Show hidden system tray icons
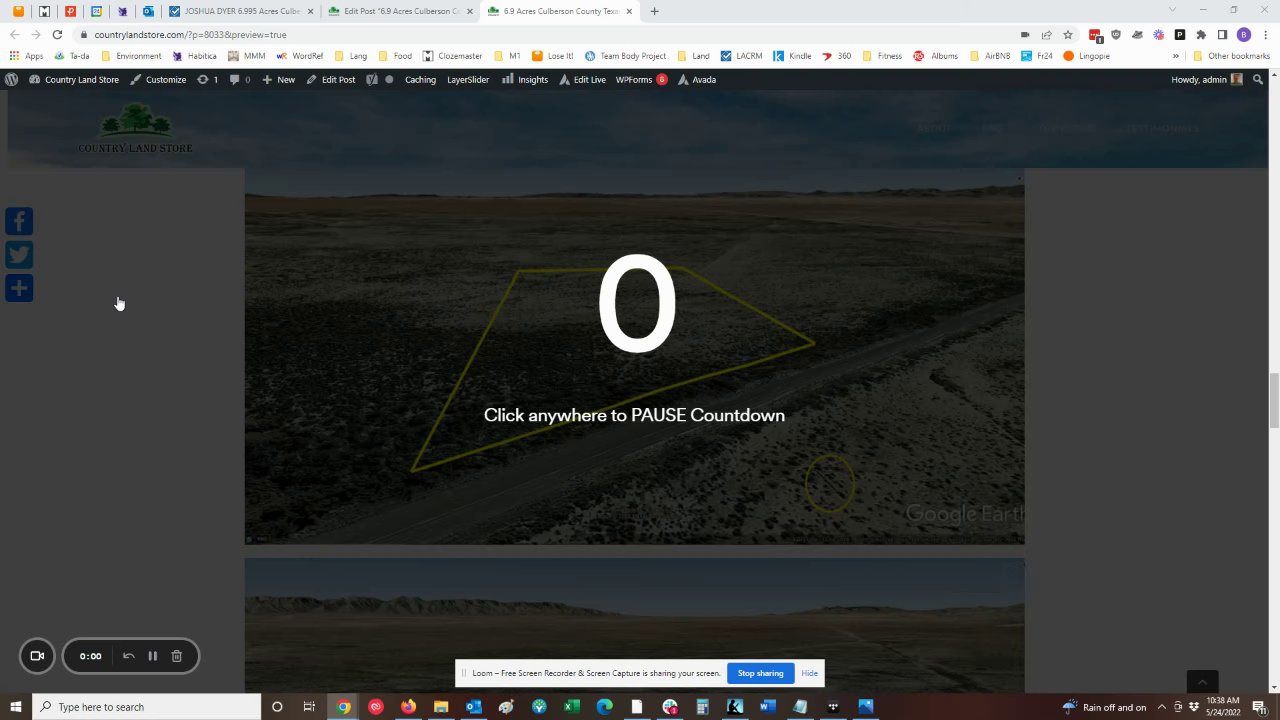 click(x=1162, y=707)
